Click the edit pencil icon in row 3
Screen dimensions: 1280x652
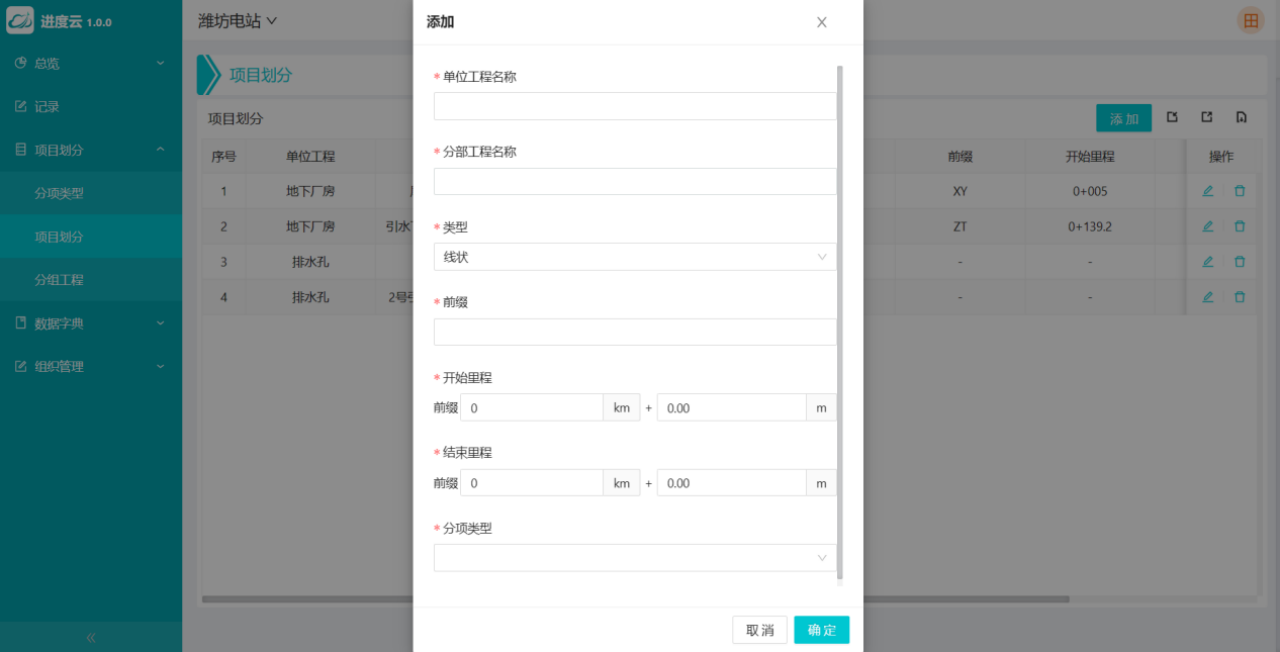[x=1207, y=262]
